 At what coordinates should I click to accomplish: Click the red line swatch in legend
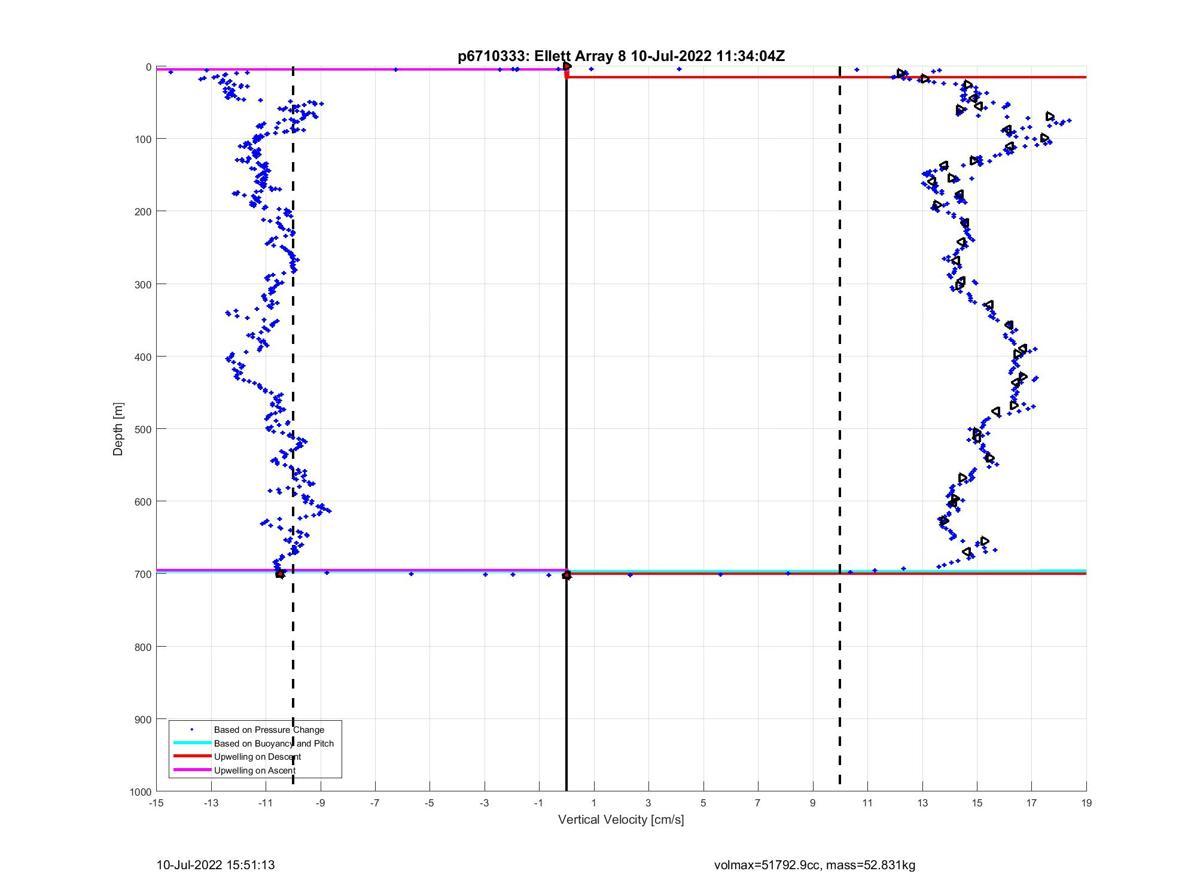(x=191, y=757)
